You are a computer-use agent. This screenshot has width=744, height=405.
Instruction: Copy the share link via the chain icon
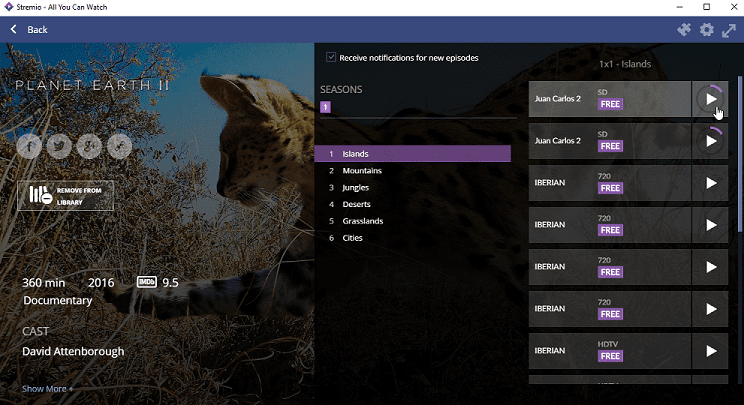120,146
